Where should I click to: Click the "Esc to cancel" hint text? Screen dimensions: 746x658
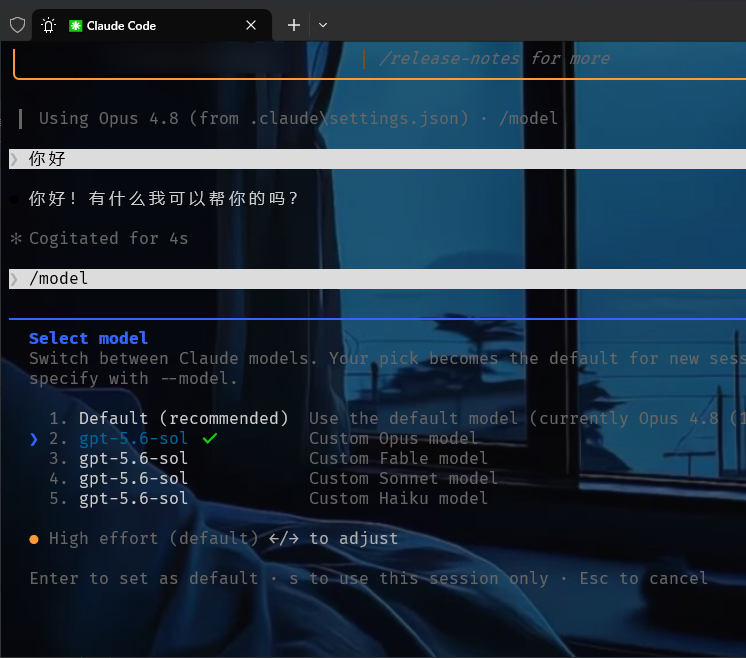pos(643,579)
